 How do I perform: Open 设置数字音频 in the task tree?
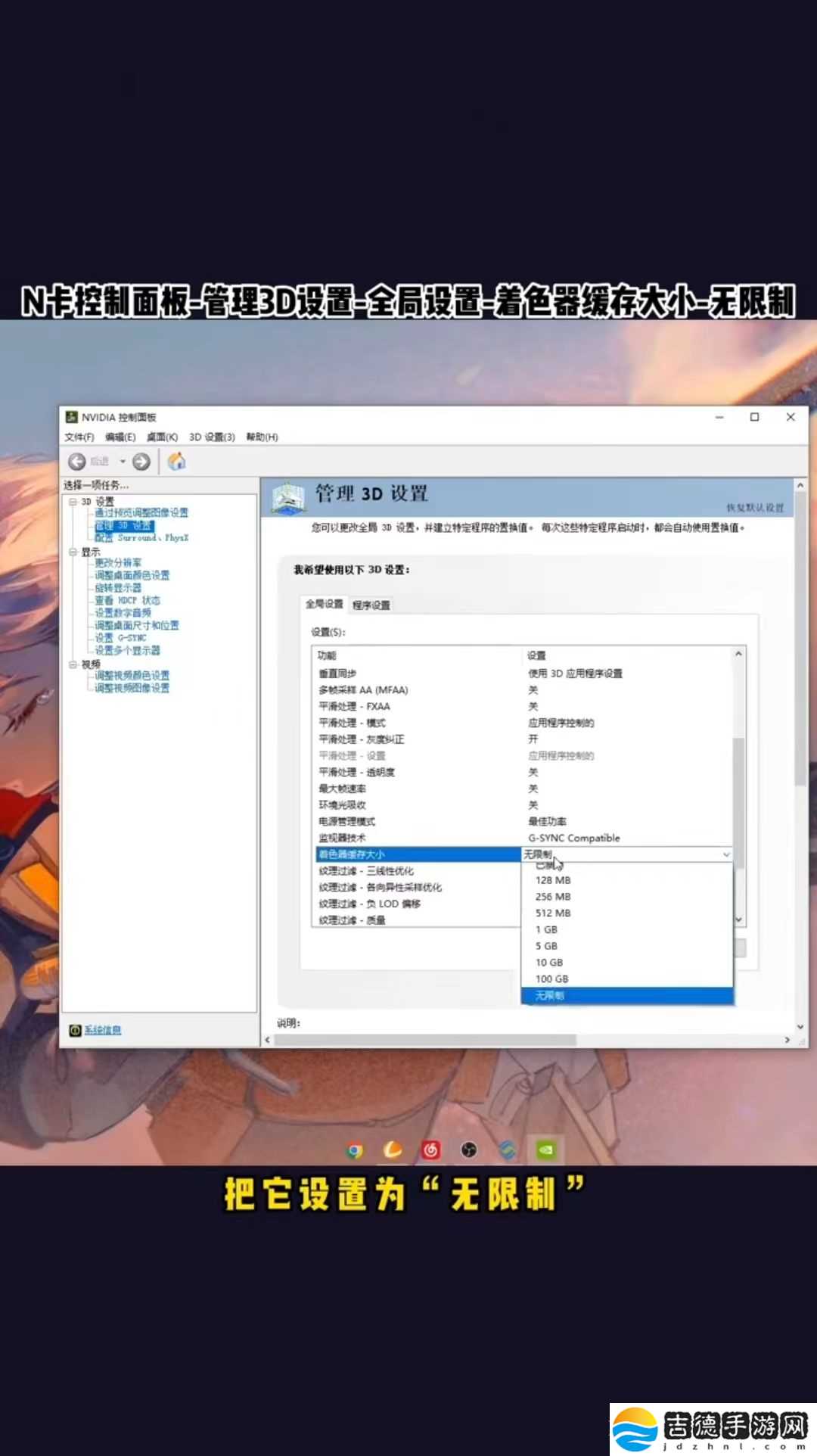(123, 613)
